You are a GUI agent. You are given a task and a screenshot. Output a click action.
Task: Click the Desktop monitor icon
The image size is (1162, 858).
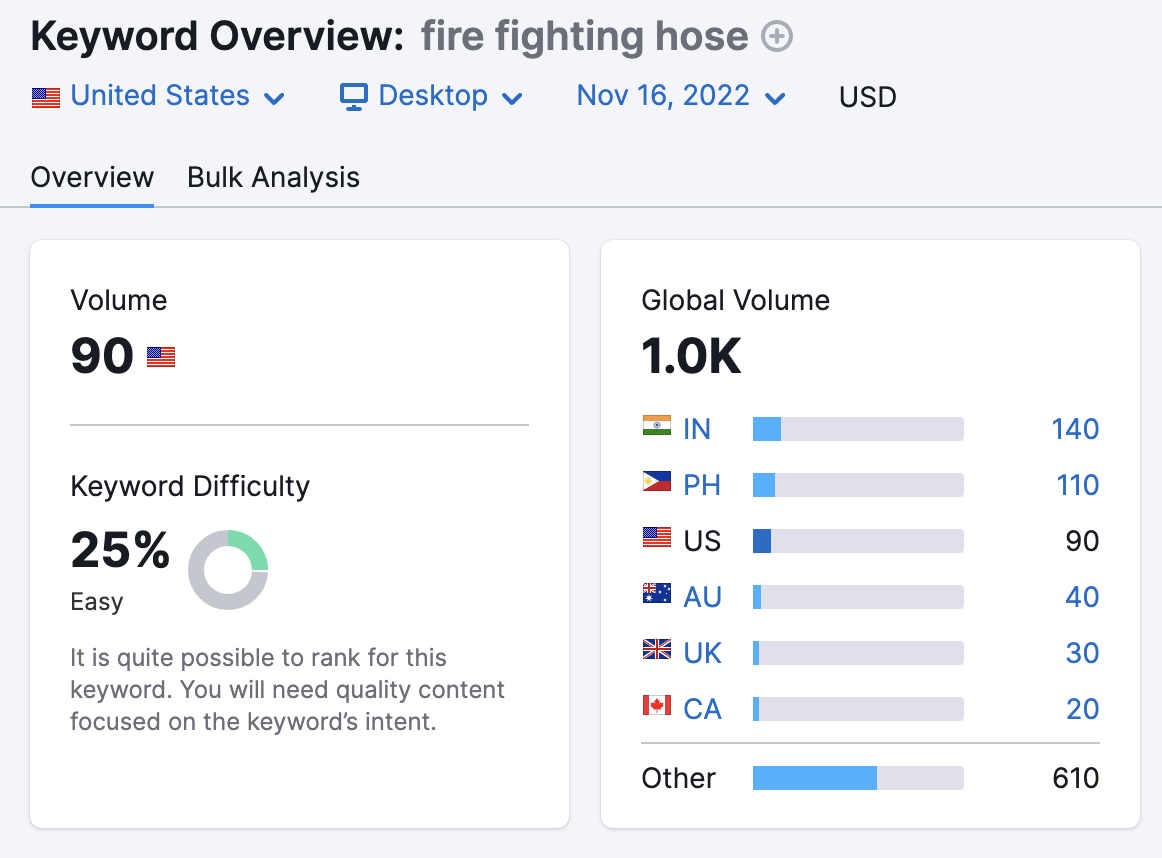354,96
